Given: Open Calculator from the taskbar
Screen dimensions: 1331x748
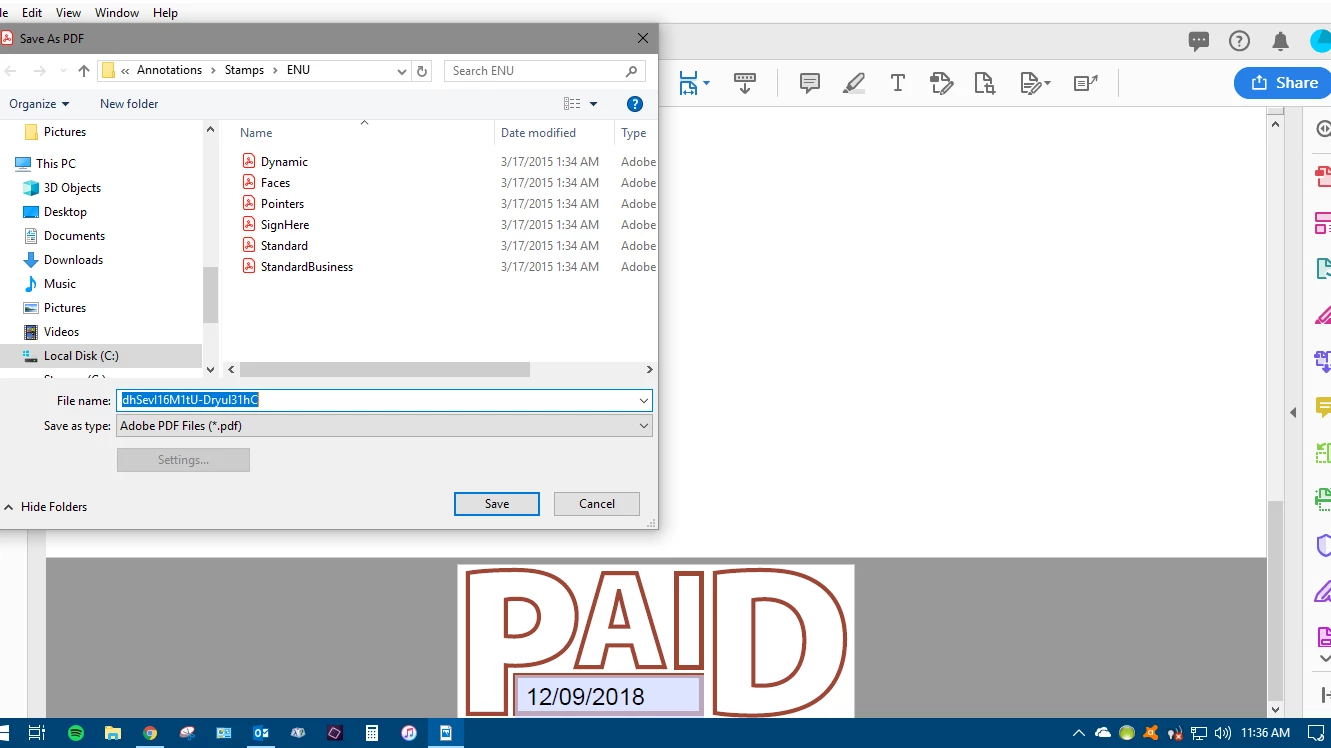Looking at the screenshot, I should tap(372, 733).
